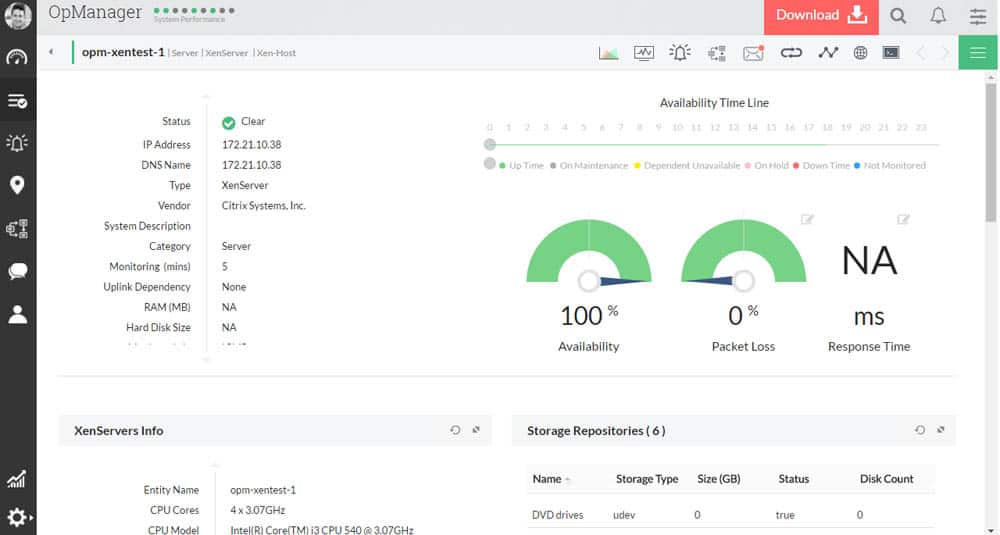This screenshot has width=1000, height=535.
Task: Go to previous device arrow in toolbar
Action: pyautogui.click(x=920, y=53)
